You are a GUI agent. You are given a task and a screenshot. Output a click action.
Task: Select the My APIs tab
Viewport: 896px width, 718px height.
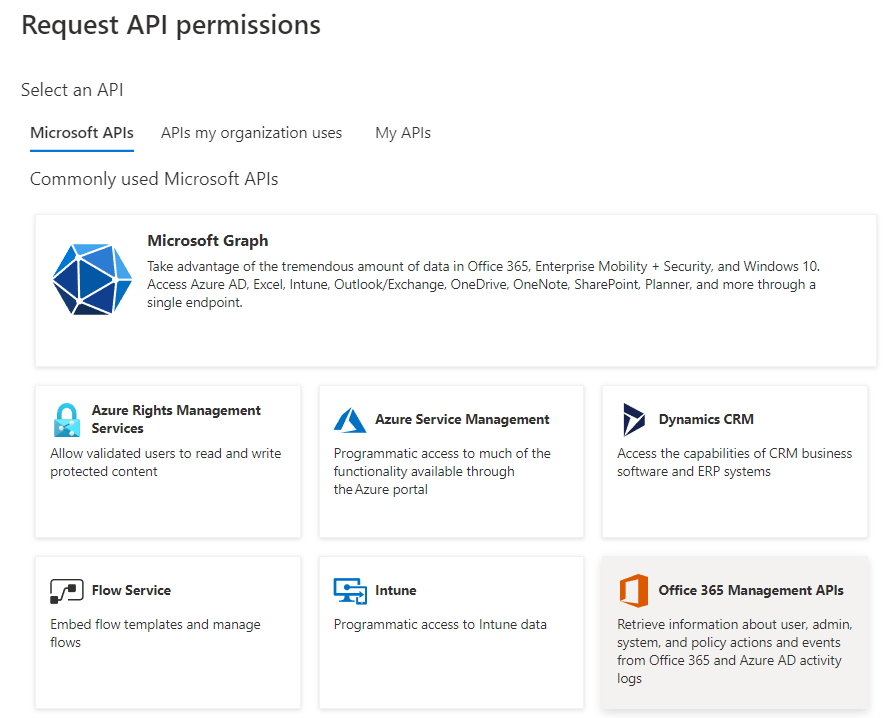[x=403, y=133]
